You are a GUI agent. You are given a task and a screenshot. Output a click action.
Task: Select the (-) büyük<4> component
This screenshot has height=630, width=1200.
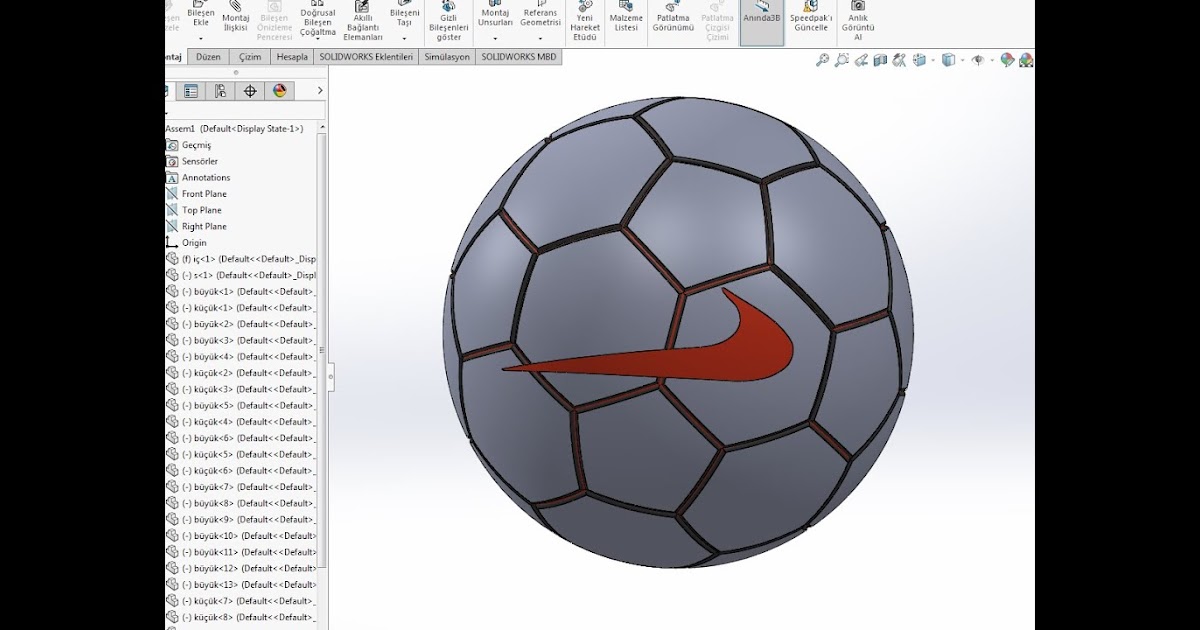pyautogui.click(x=241, y=357)
